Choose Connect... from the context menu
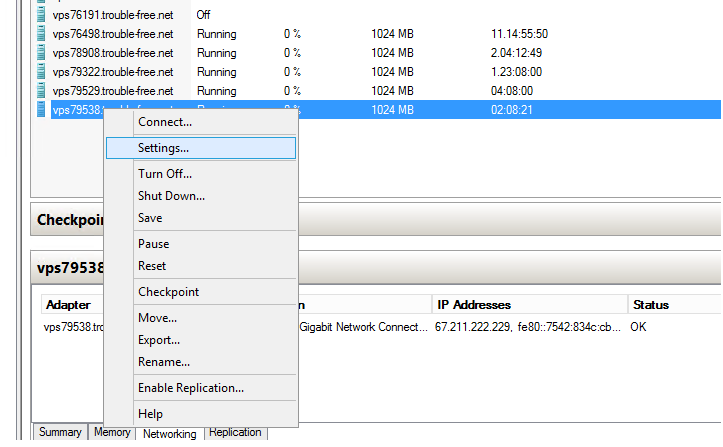Viewport: 723px width, 447px height. pos(201,122)
